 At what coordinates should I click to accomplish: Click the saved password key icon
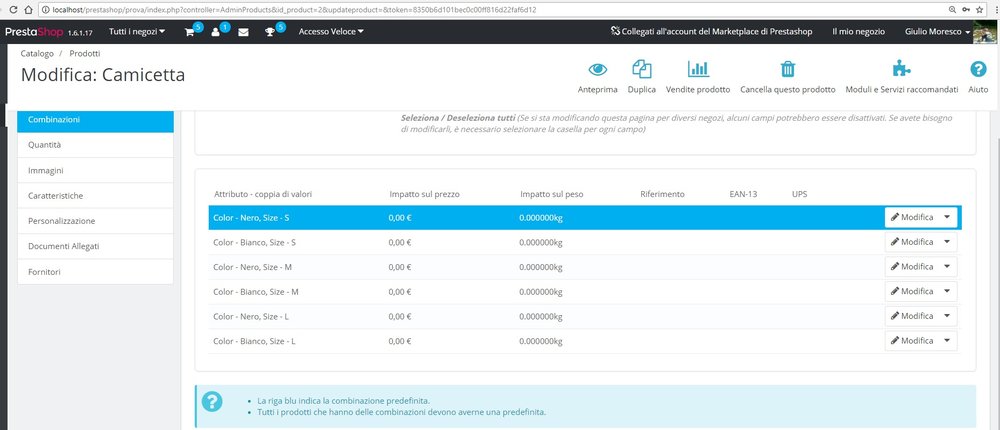tap(966, 10)
